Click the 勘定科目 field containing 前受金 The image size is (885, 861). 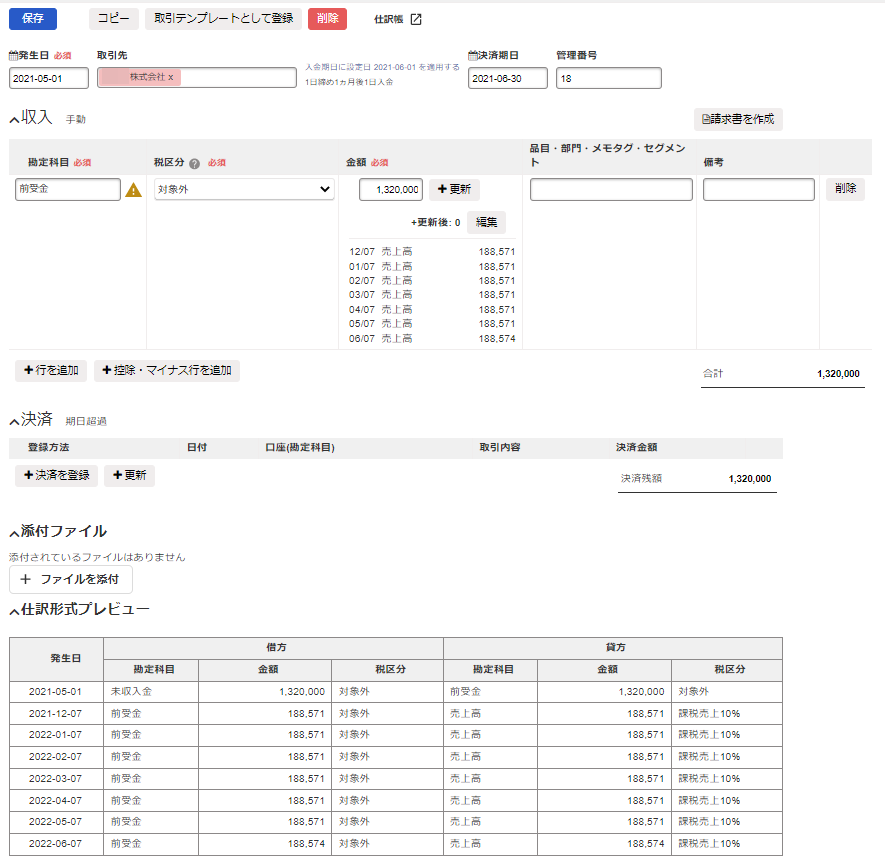tap(68, 189)
